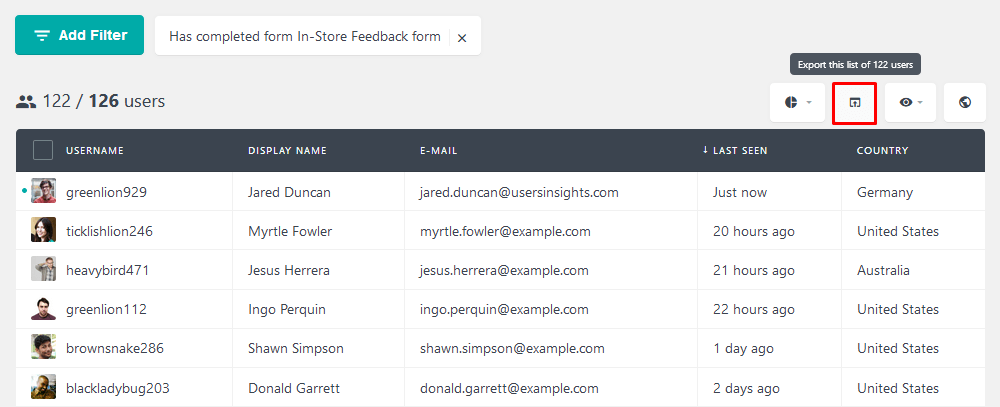
Task: Open the pie chart segments dropdown
Action: pyautogui.click(x=798, y=102)
